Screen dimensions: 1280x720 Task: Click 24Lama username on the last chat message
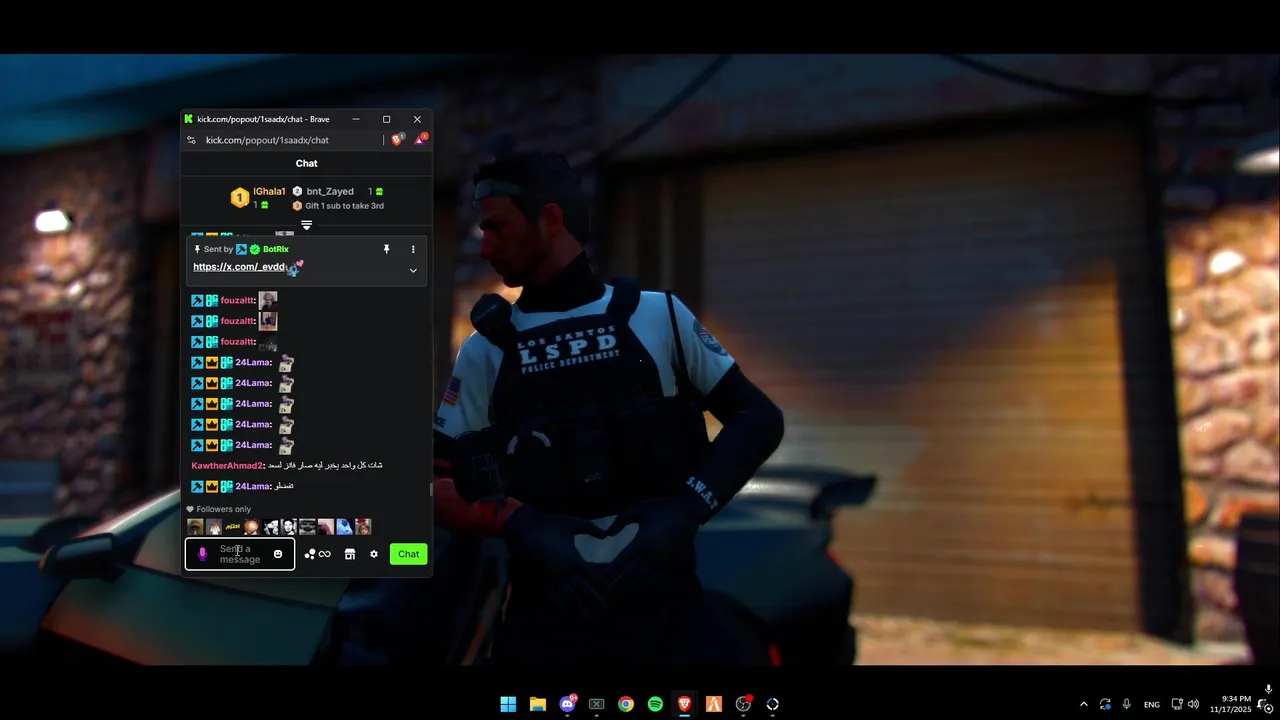pyautogui.click(x=252, y=486)
